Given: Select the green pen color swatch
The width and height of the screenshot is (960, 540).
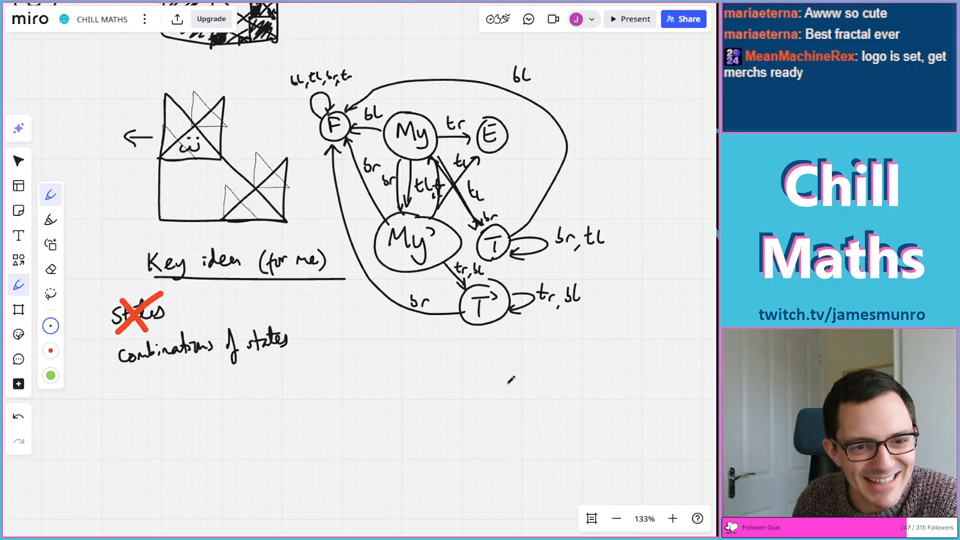Looking at the screenshot, I should 50,376.
